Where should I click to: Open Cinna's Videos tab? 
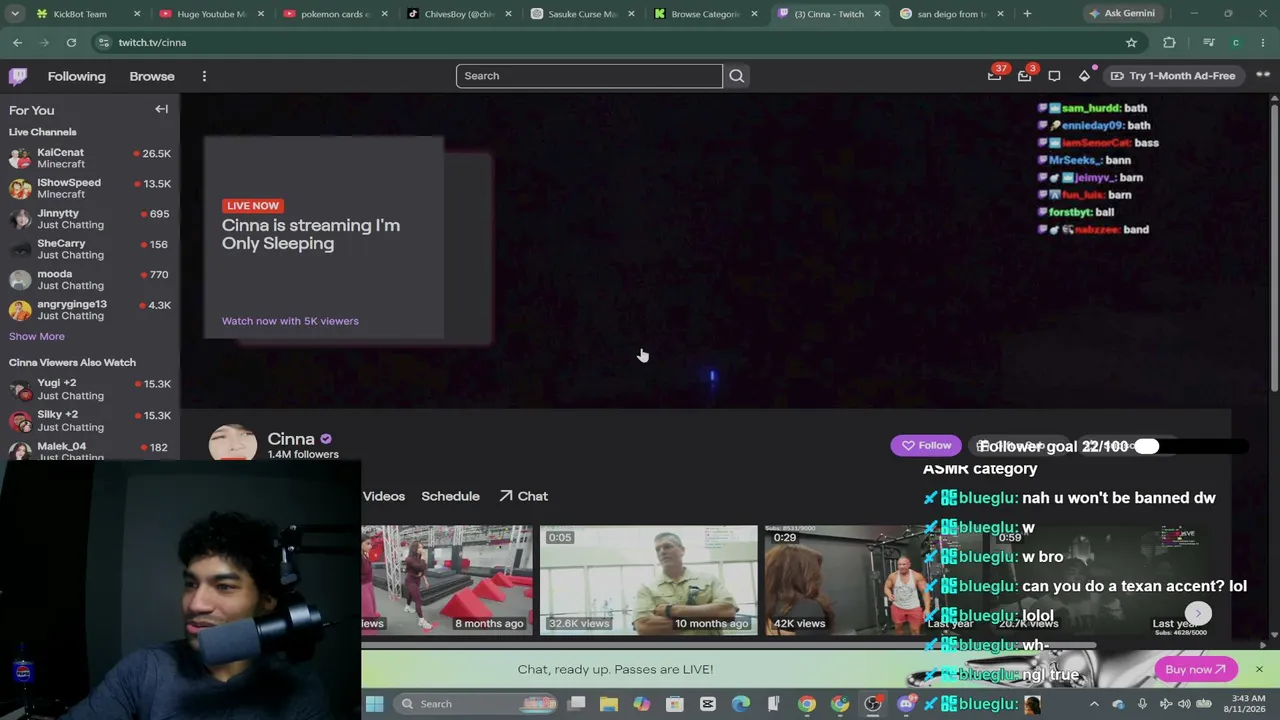[384, 496]
